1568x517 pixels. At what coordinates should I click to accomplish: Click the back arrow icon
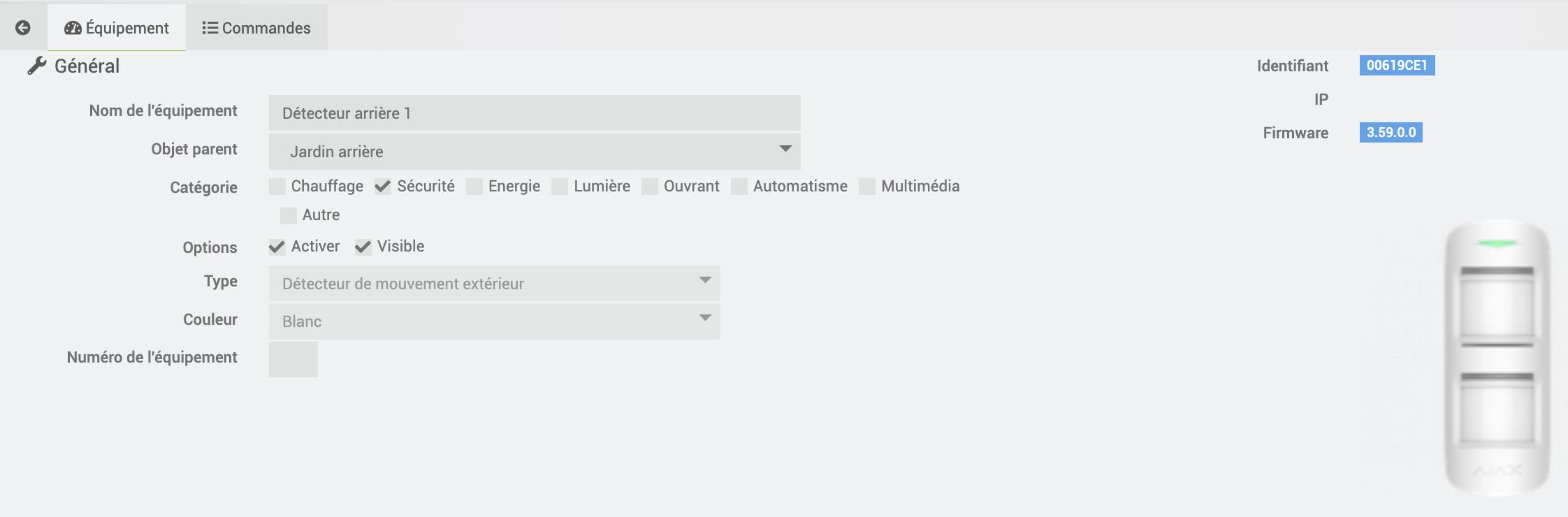pos(23,27)
